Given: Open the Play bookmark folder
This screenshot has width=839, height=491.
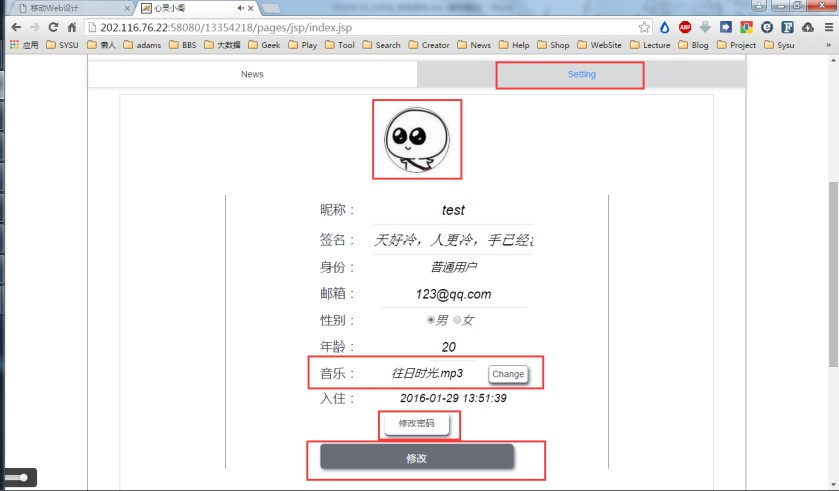Looking at the screenshot, I should click(x=303, y=45).
